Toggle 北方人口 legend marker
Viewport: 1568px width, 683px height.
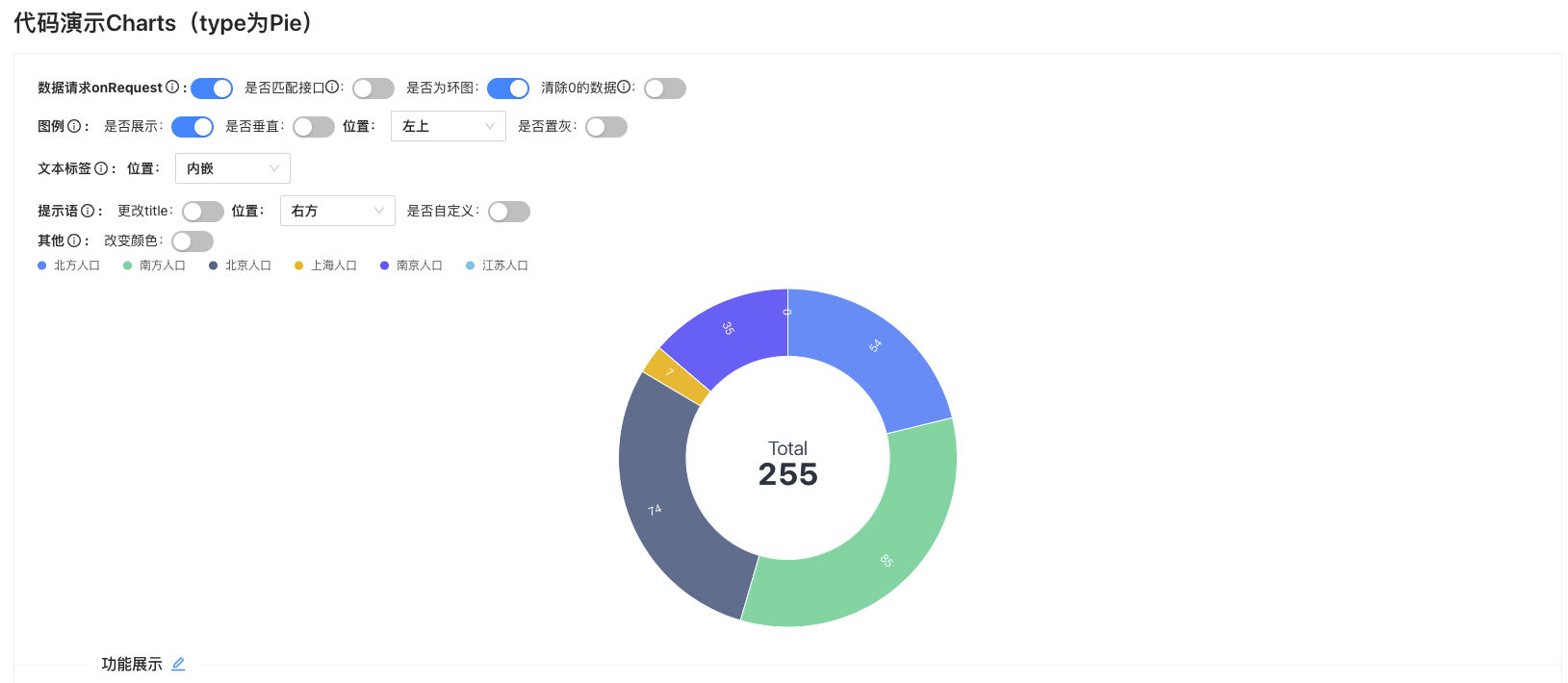click(41, 266)
